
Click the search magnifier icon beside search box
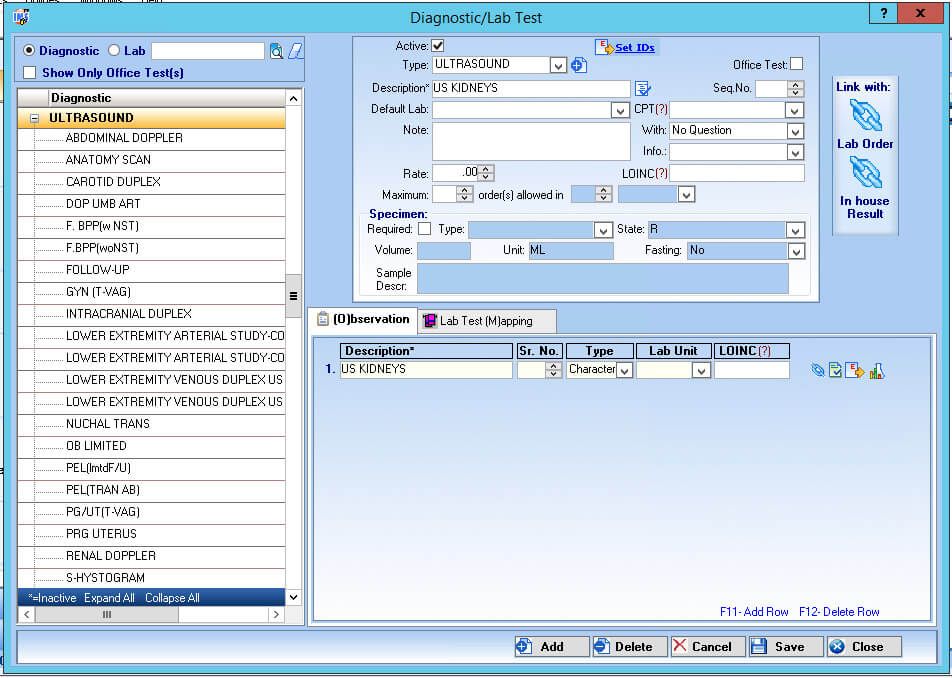276,51
